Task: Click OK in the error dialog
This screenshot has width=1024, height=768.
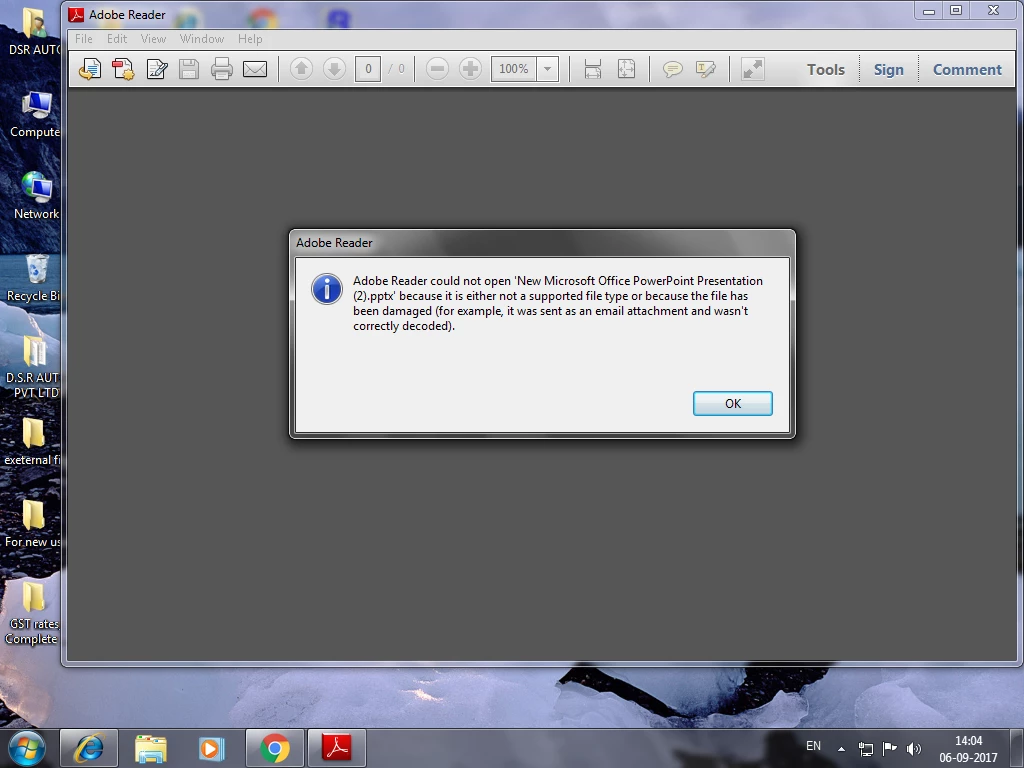Action: [x=733, y=404]
